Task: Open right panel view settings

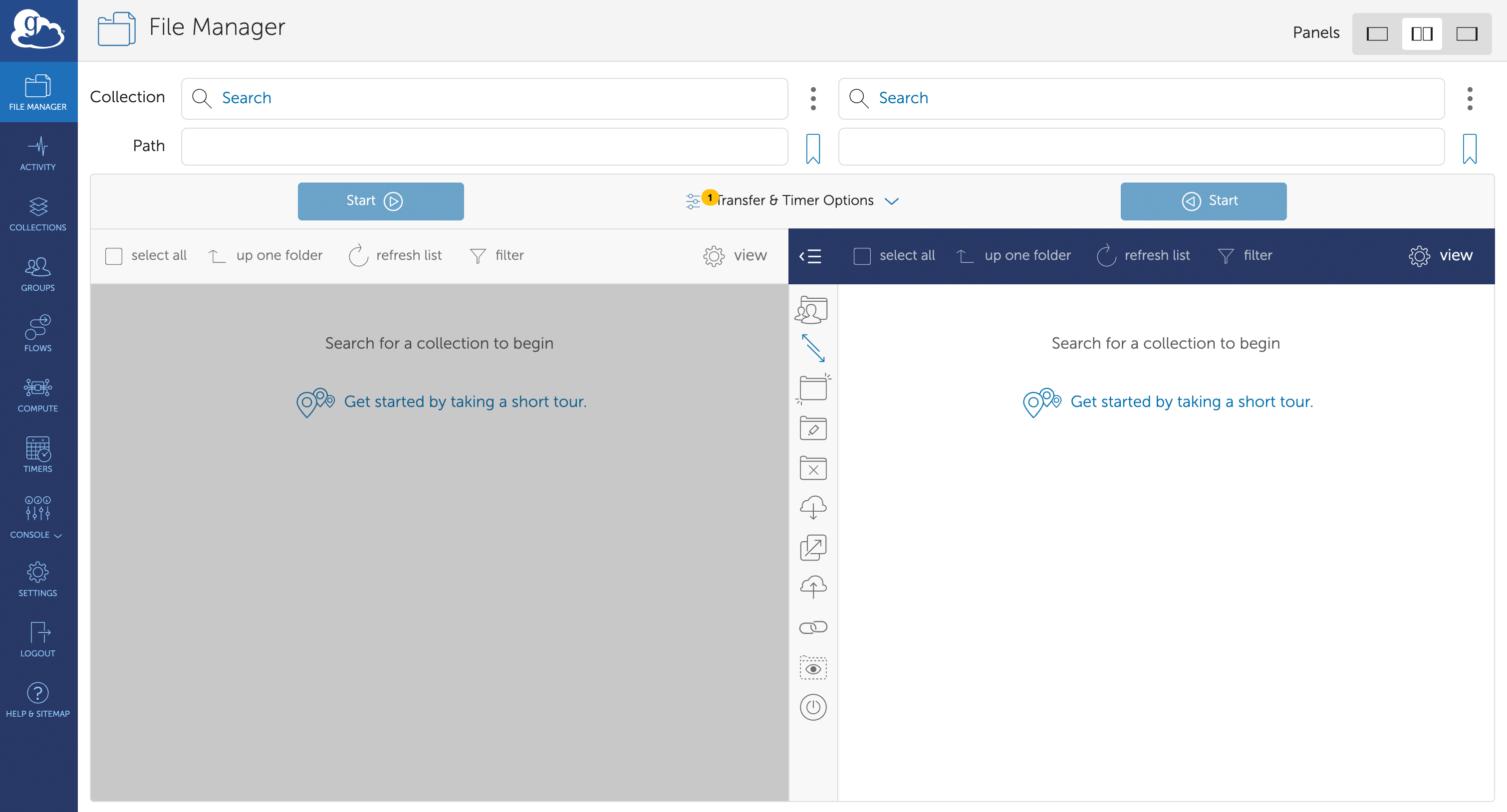Action: (x=1440, y=256)
